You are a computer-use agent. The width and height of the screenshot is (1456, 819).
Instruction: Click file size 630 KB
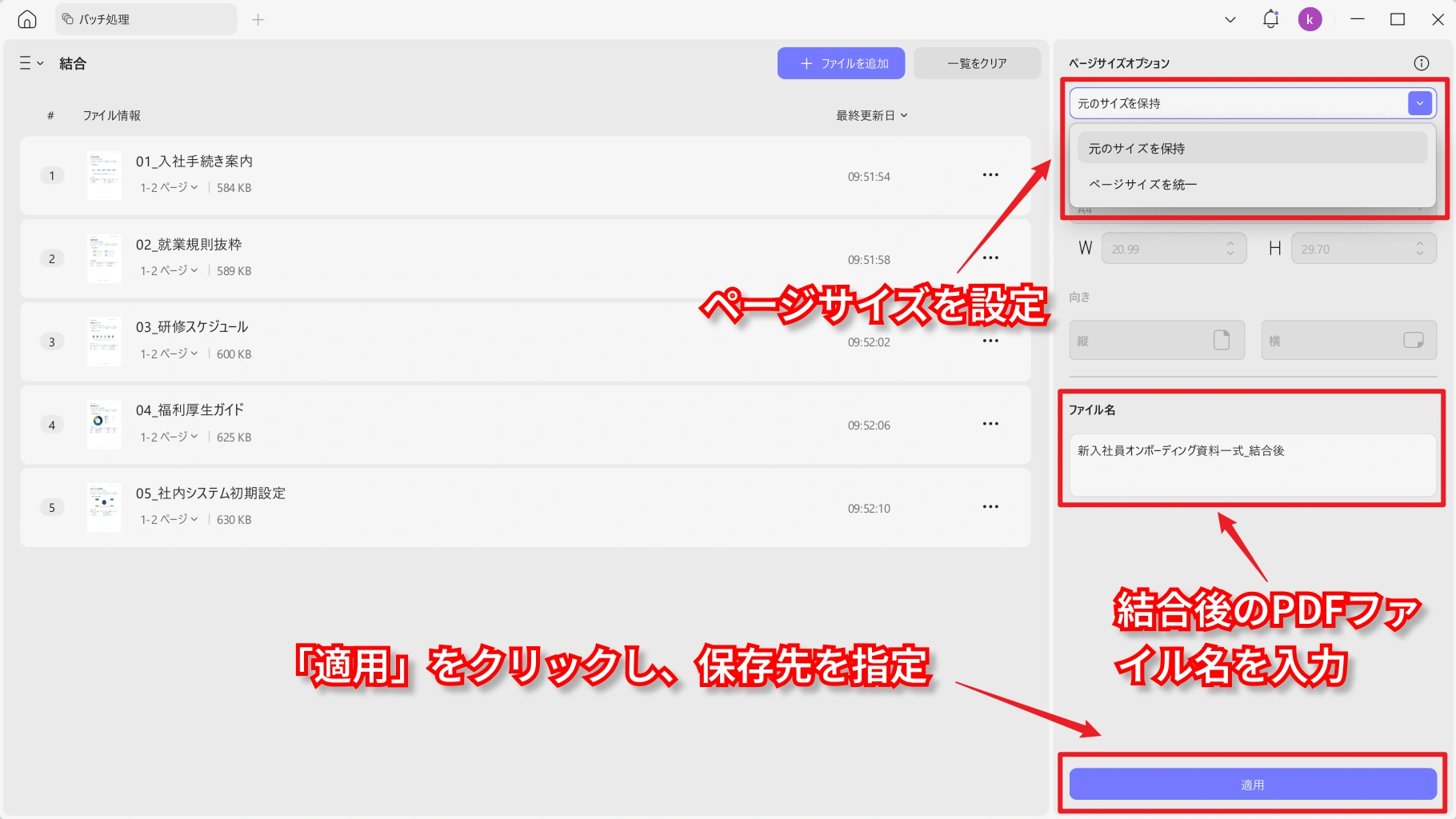pos(234,520)
